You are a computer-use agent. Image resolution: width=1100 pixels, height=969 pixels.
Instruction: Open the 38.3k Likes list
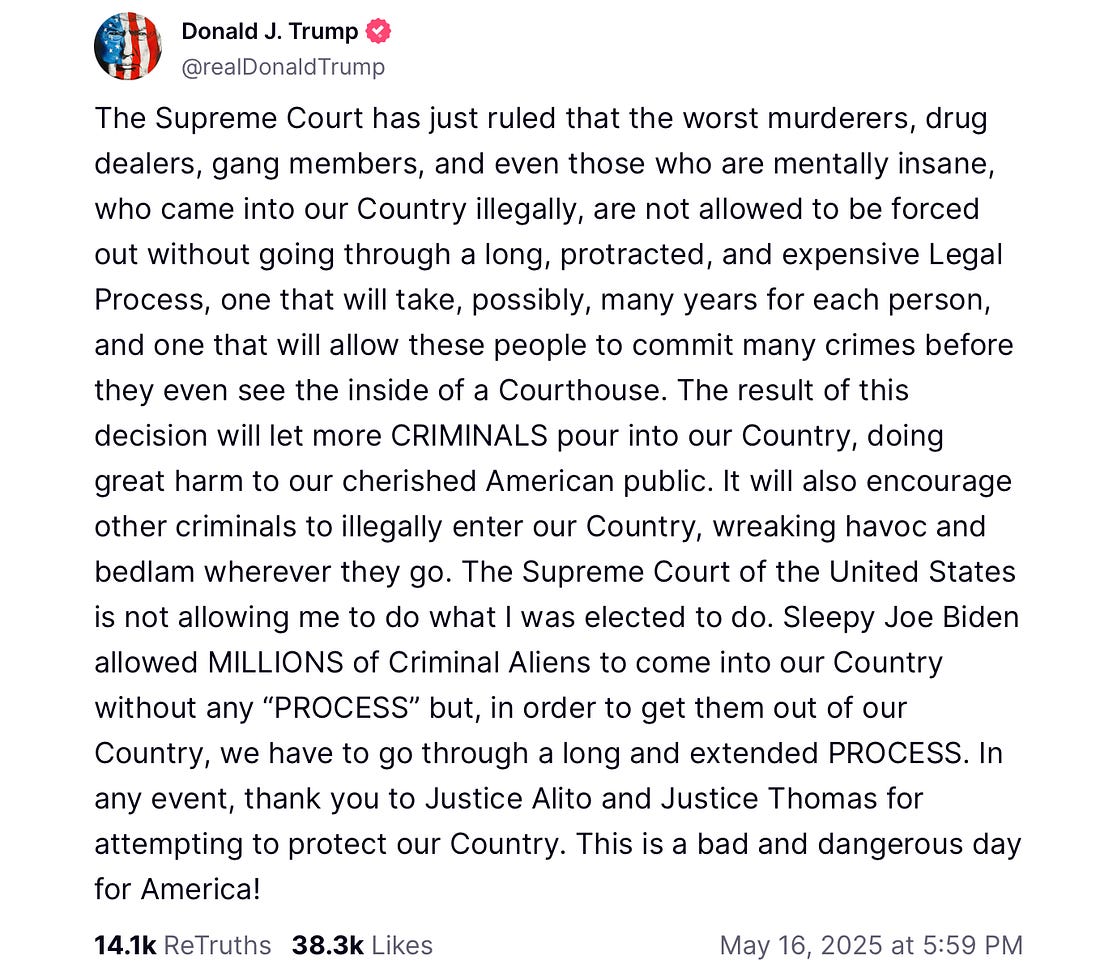362,945
